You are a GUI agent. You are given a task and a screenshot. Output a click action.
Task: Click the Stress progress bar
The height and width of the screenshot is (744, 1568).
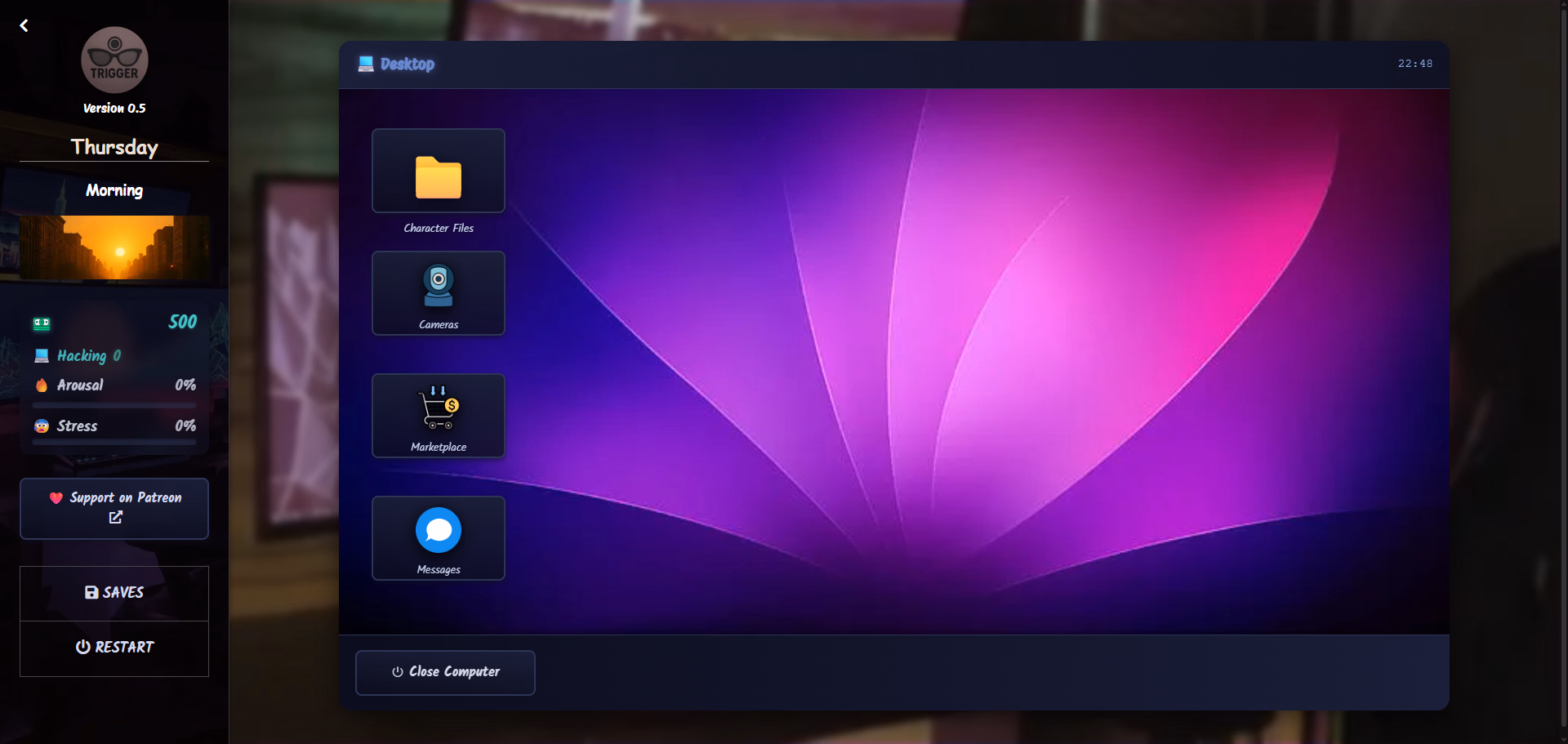(x=114, y=443)
